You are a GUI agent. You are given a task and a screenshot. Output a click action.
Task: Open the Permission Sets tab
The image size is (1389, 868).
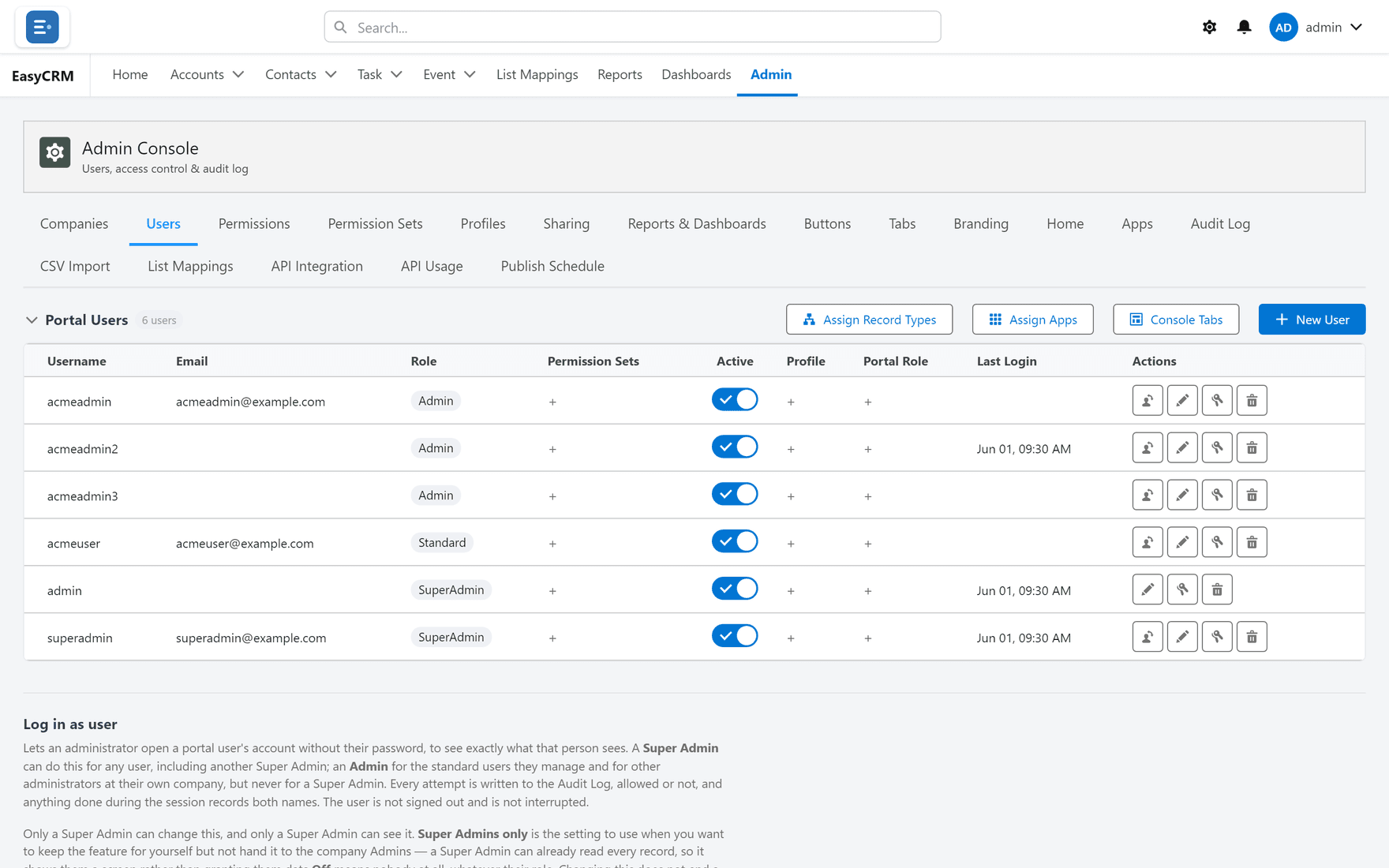pyautogui.click(x=375, y=223)
